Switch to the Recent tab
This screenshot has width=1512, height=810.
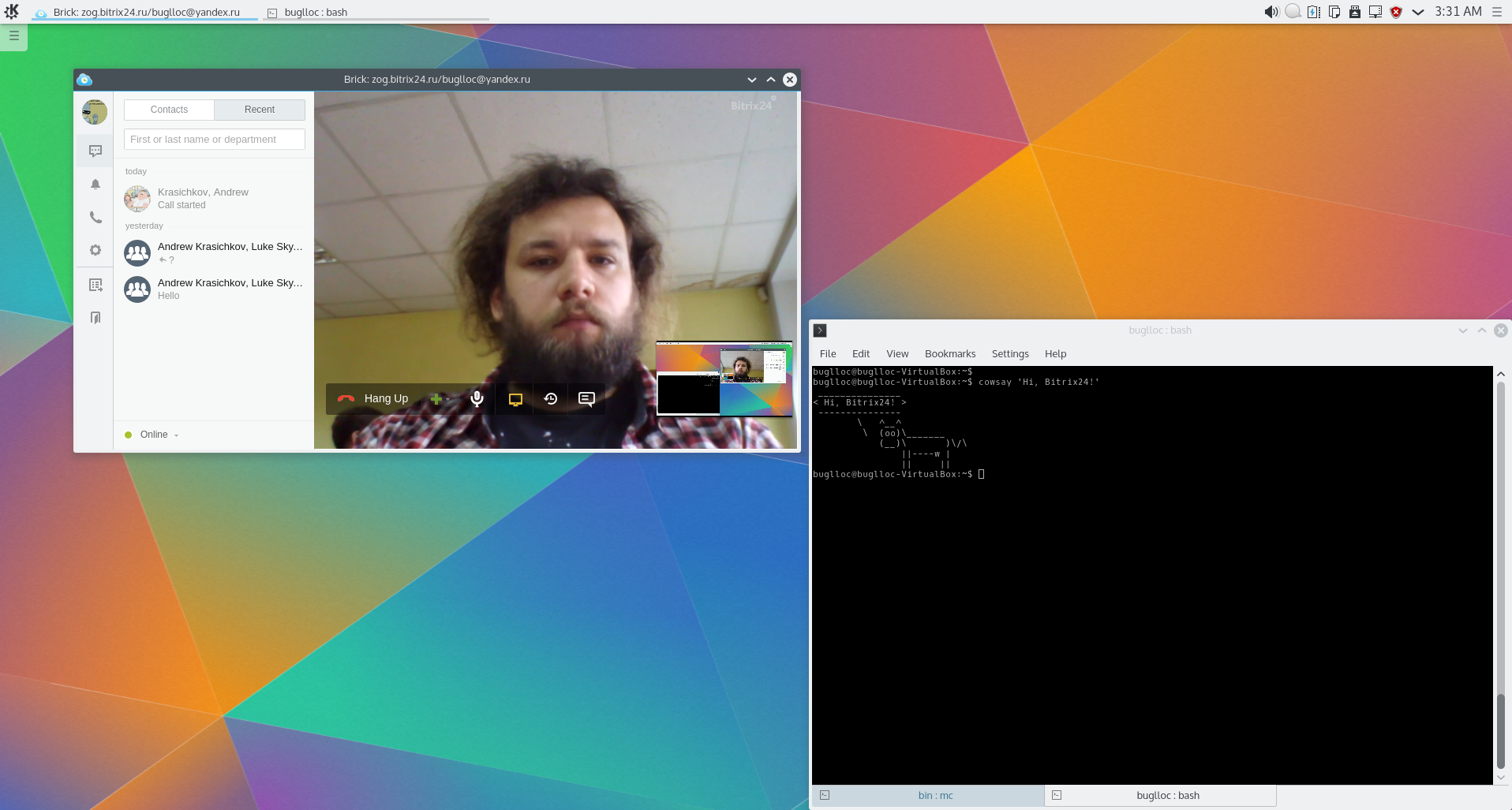pyautogui.click(x=260, y=110)
